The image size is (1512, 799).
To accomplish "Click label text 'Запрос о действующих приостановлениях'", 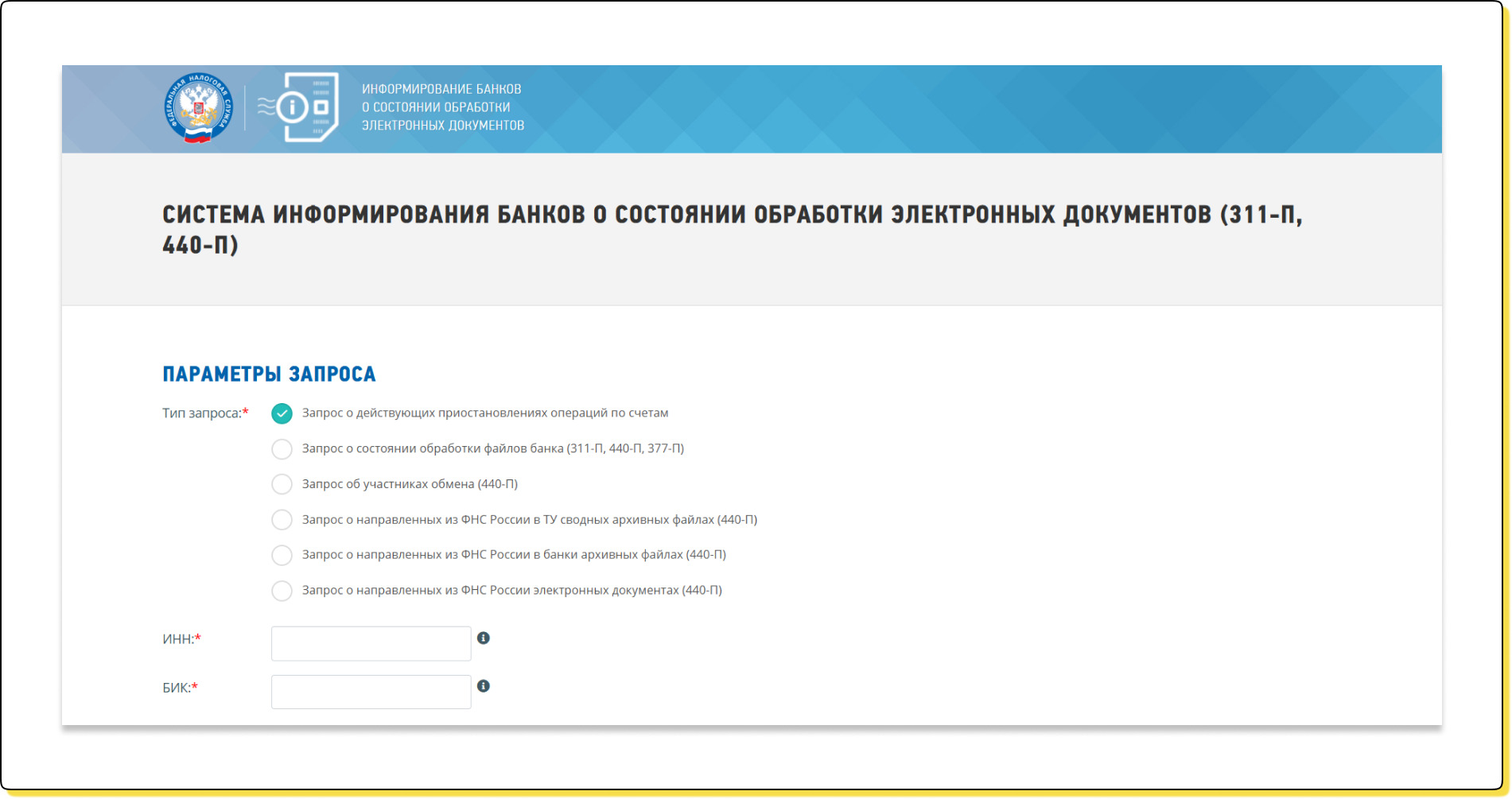I will [x=485, y=413].
